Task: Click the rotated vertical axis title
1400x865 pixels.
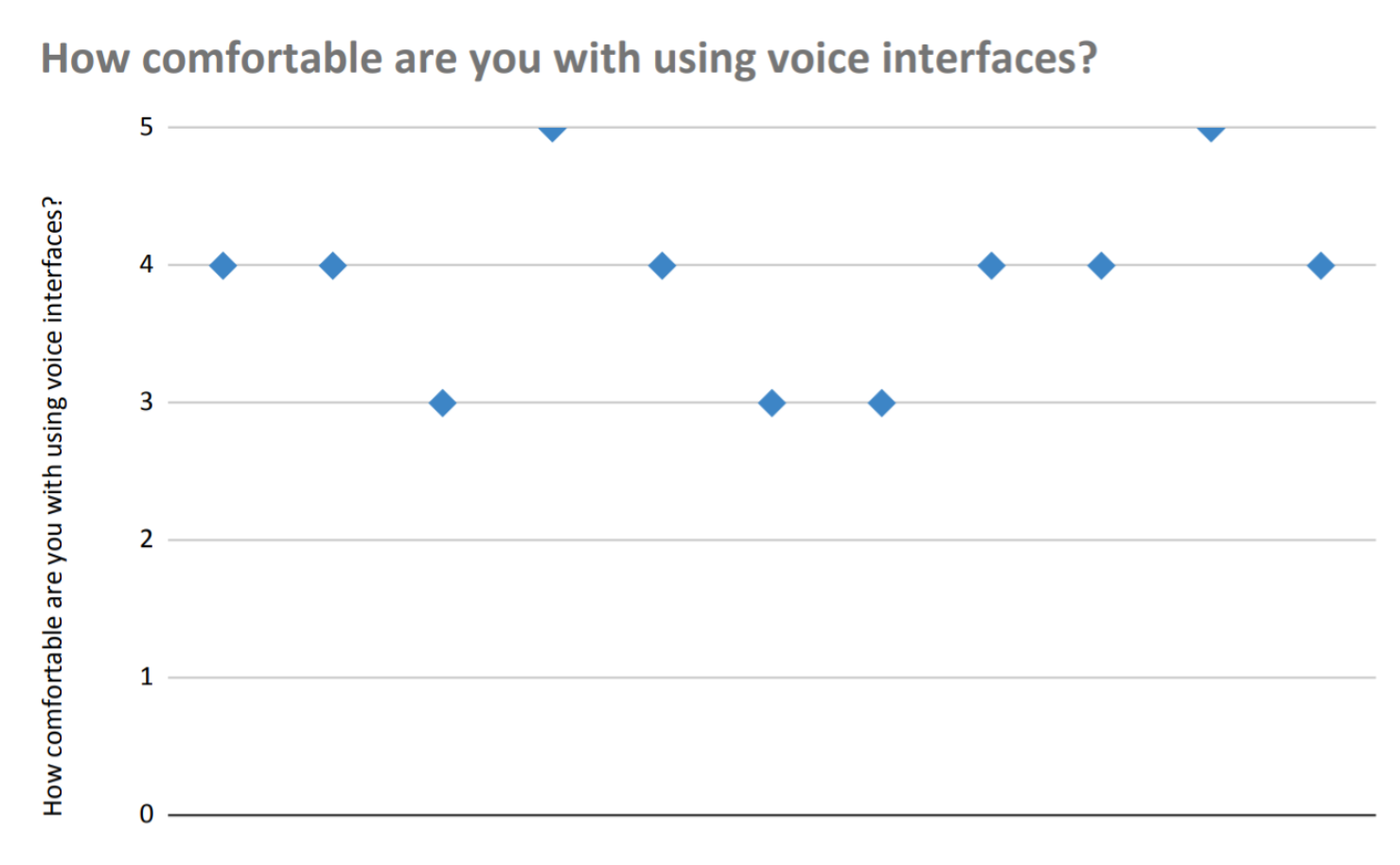Action: (53, 505)
